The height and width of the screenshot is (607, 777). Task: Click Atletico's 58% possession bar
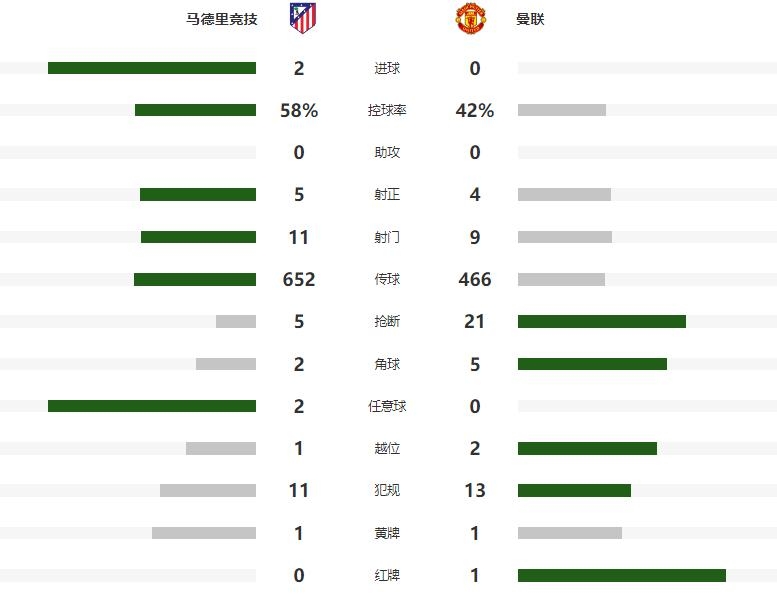(195, 110)
